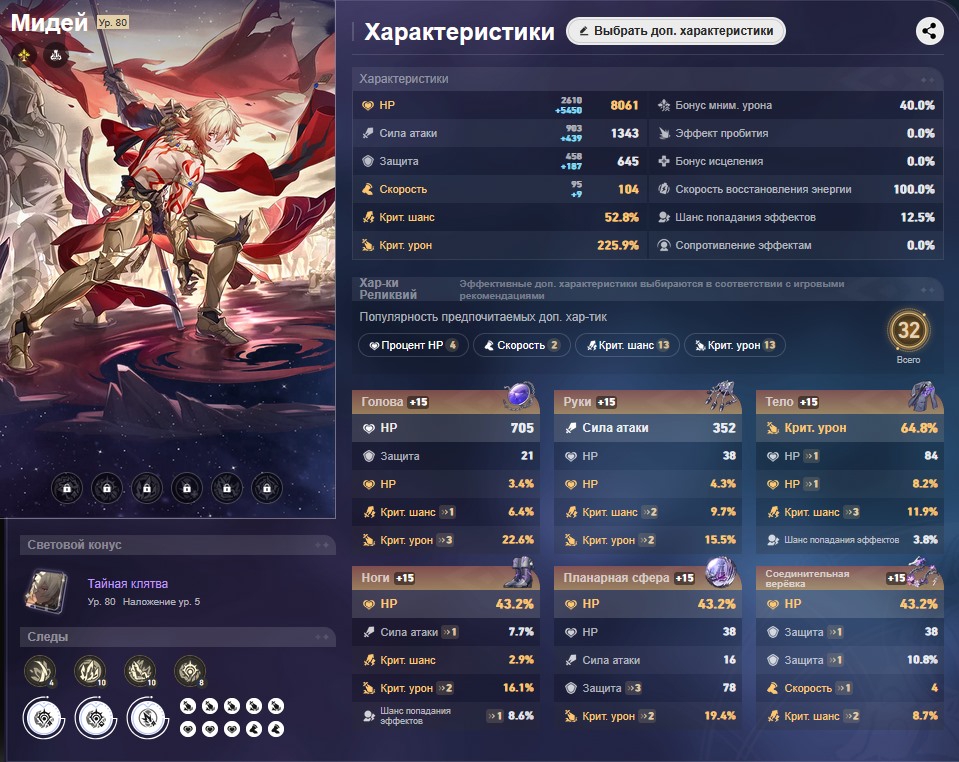This screenshot has height=762, width=959.
Task: Expand the Световой конус section header
Action: [x=178, y=545]
